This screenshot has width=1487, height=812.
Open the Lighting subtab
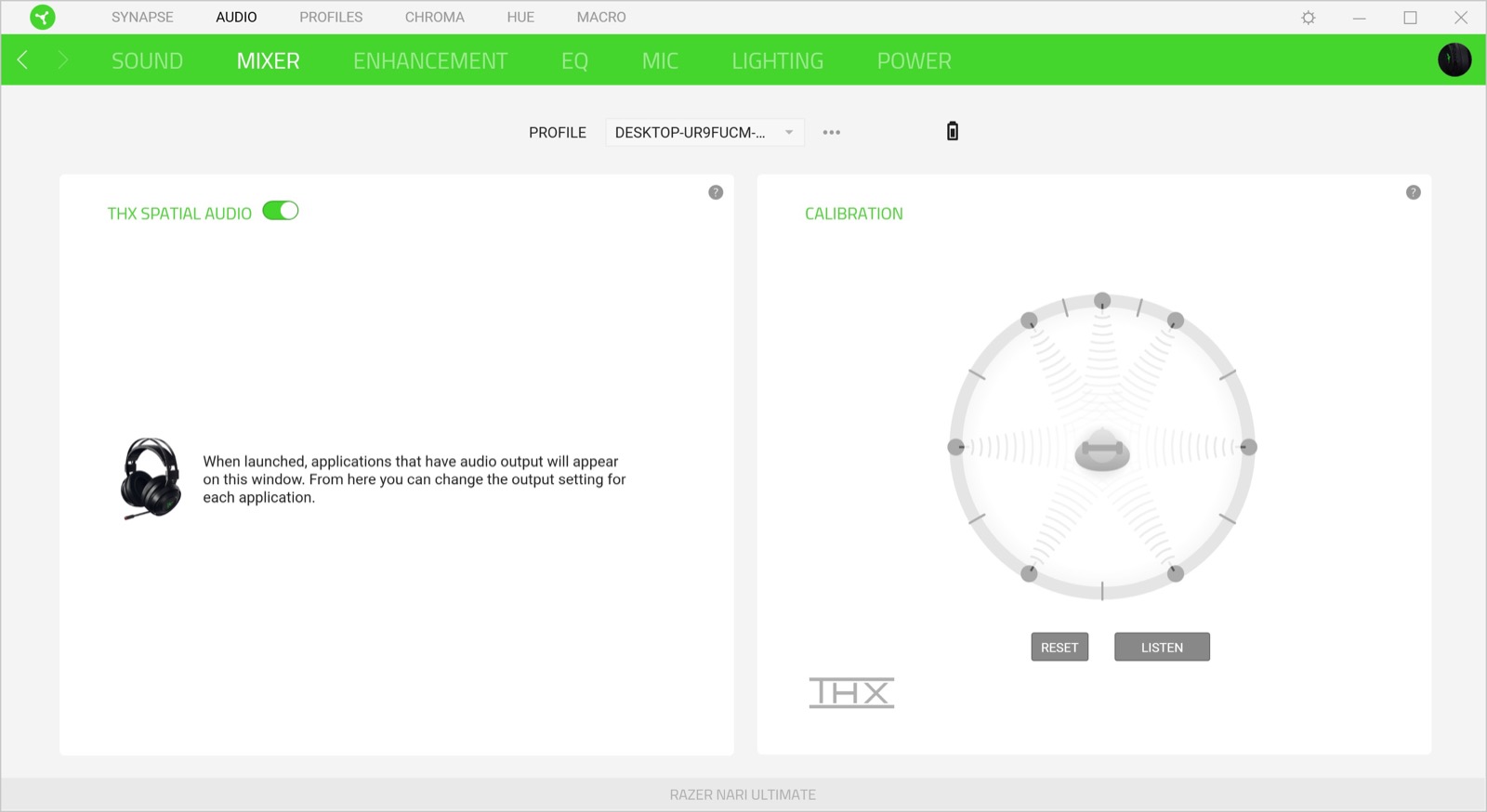point(777,60)
